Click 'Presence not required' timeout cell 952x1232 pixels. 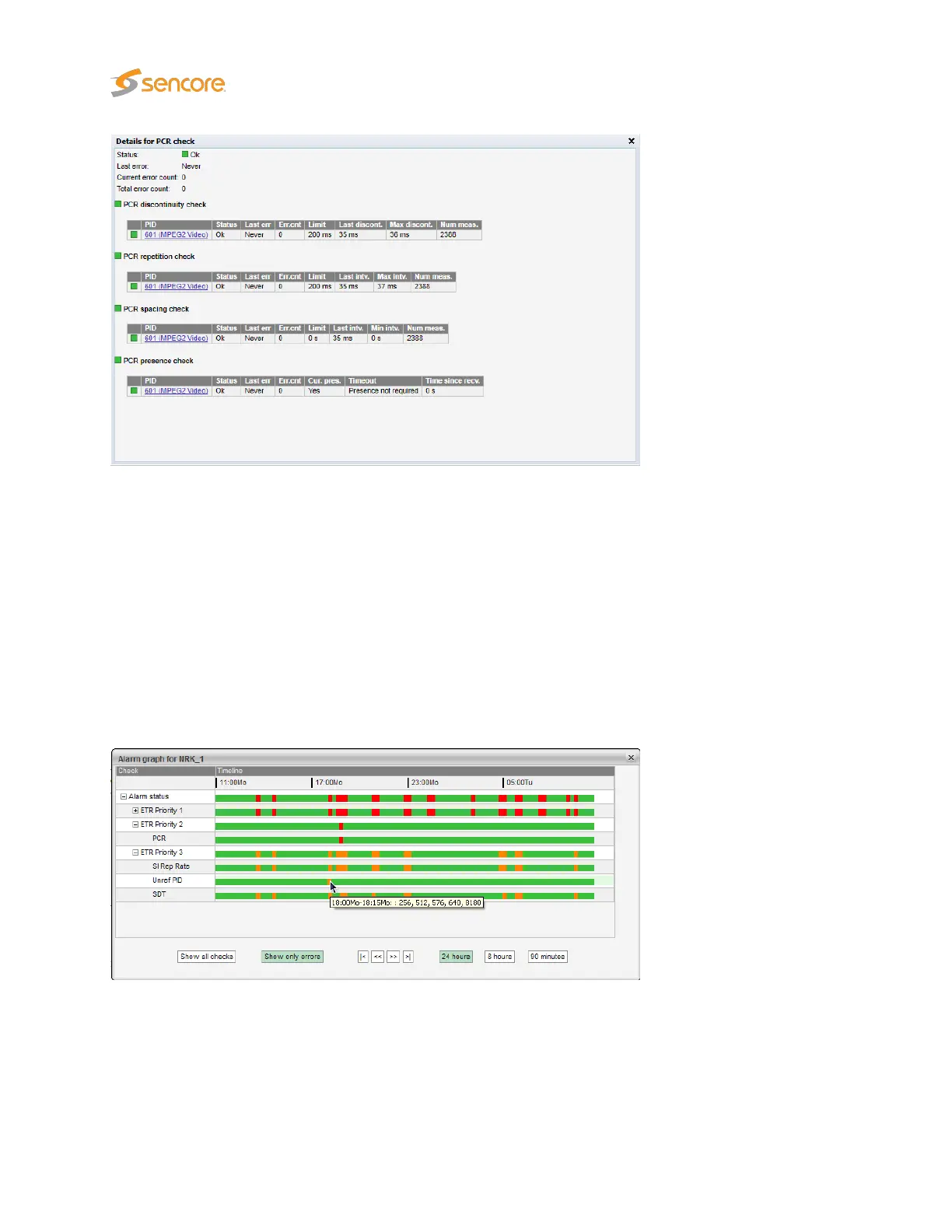383,391
